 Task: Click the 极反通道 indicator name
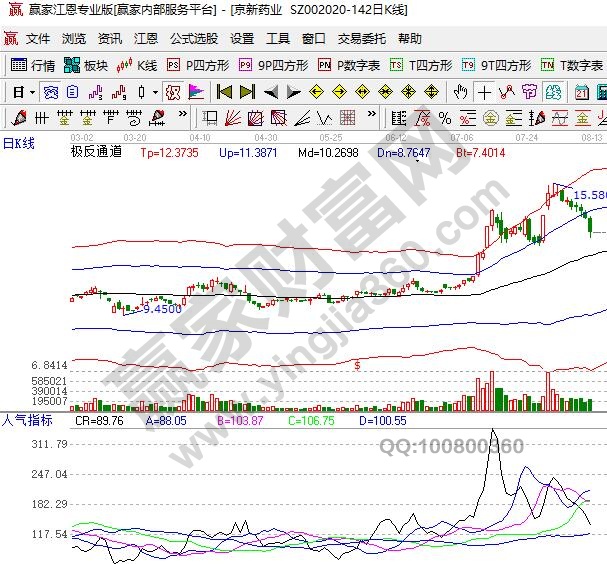tap(95, 153)
